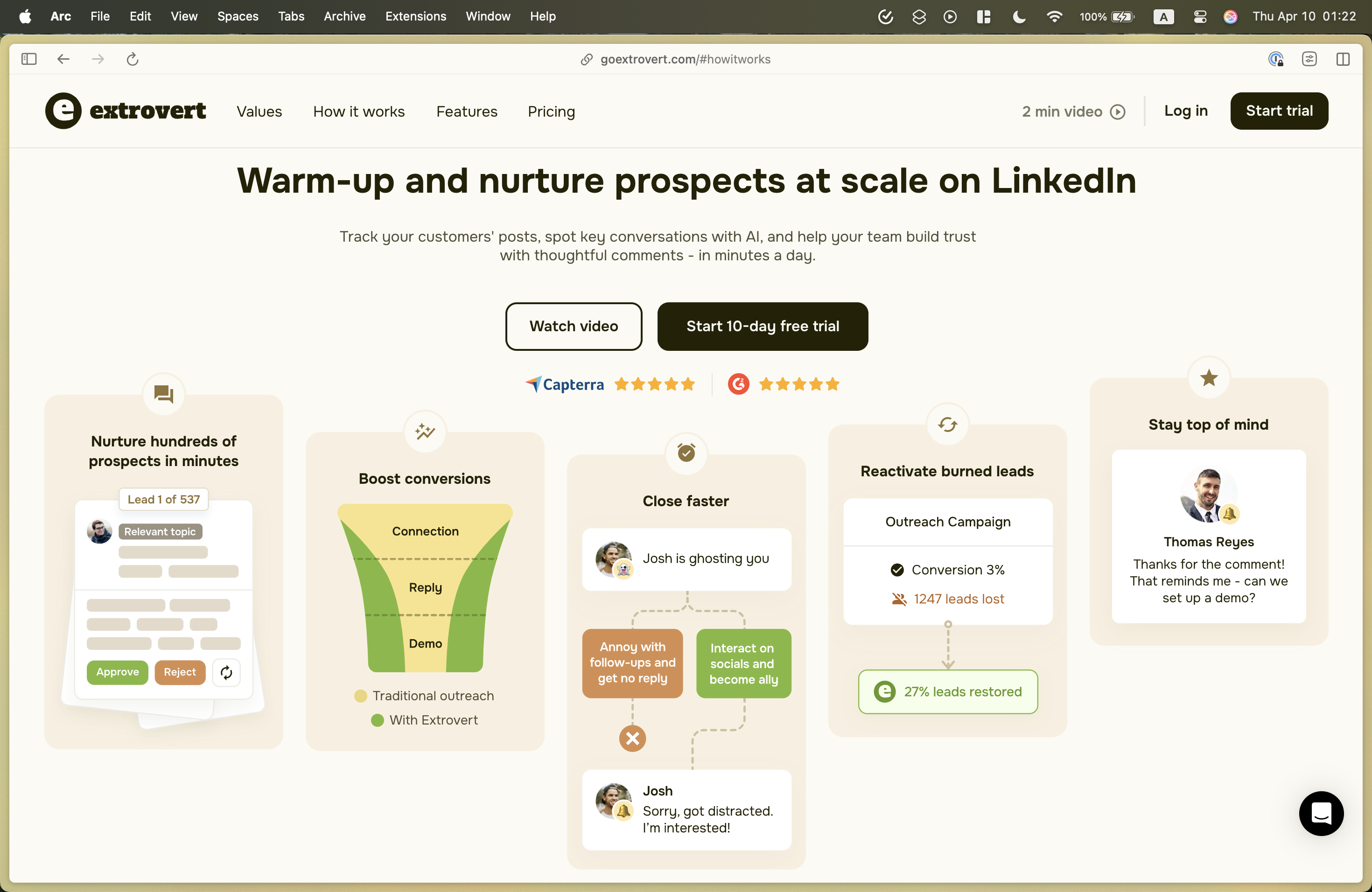Toggle macOS Do Not Disturb moon
This screenshot has height=892, width=1372.
1019,16
